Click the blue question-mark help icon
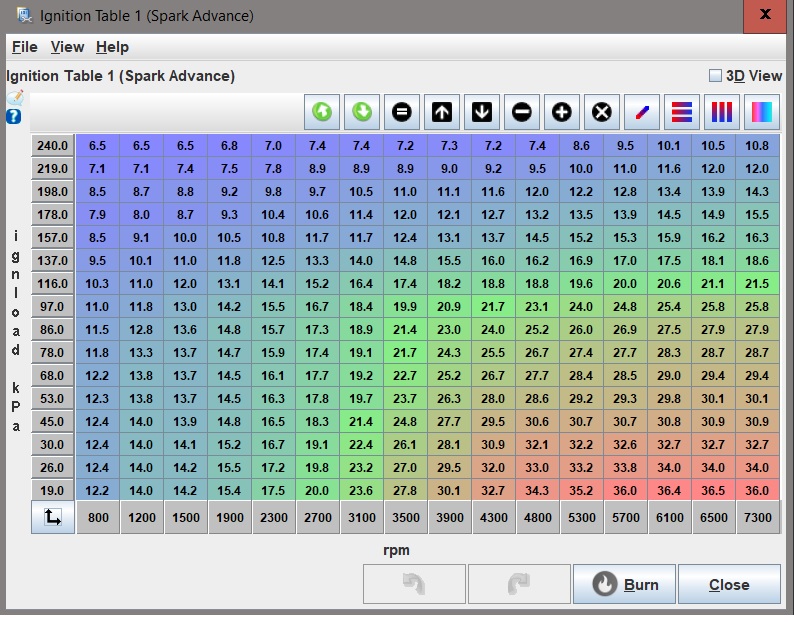Viewport: 794px width, 622px height. [14, 116]
